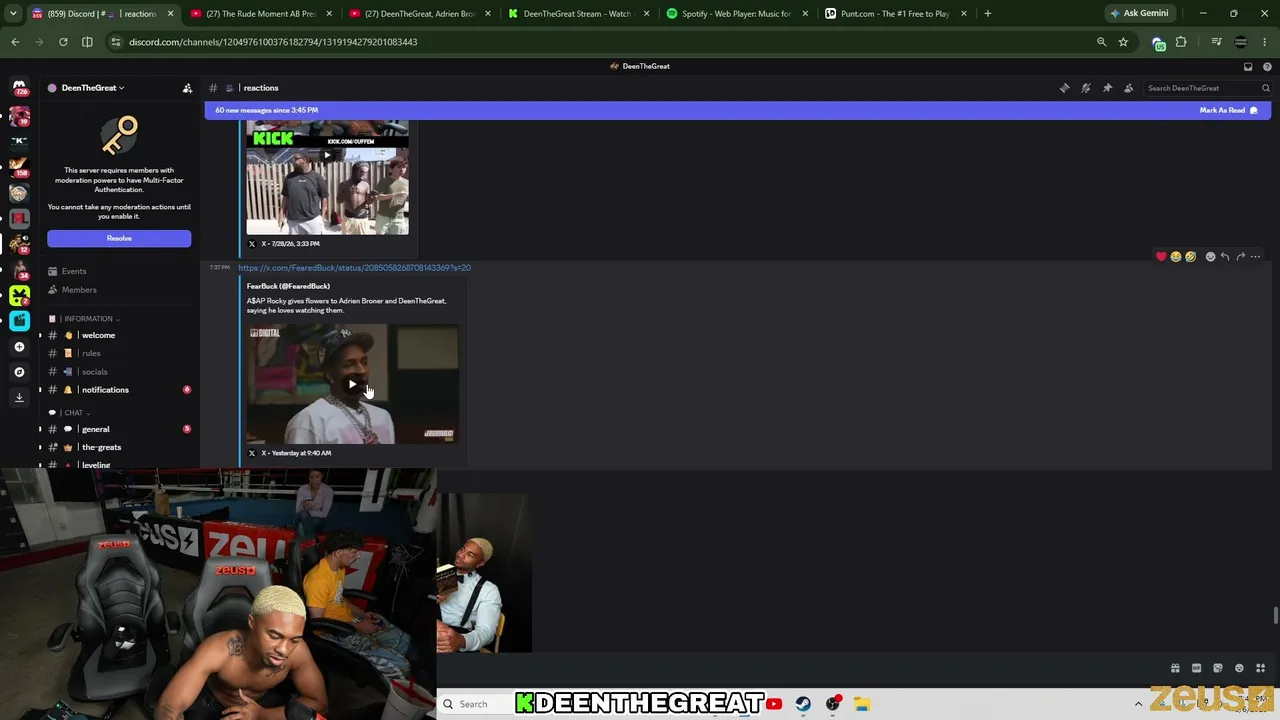Reply to the FearBuck link message
This screenshot has width=1280, height=720.
pyautogui.click(x=1225, y=257)
